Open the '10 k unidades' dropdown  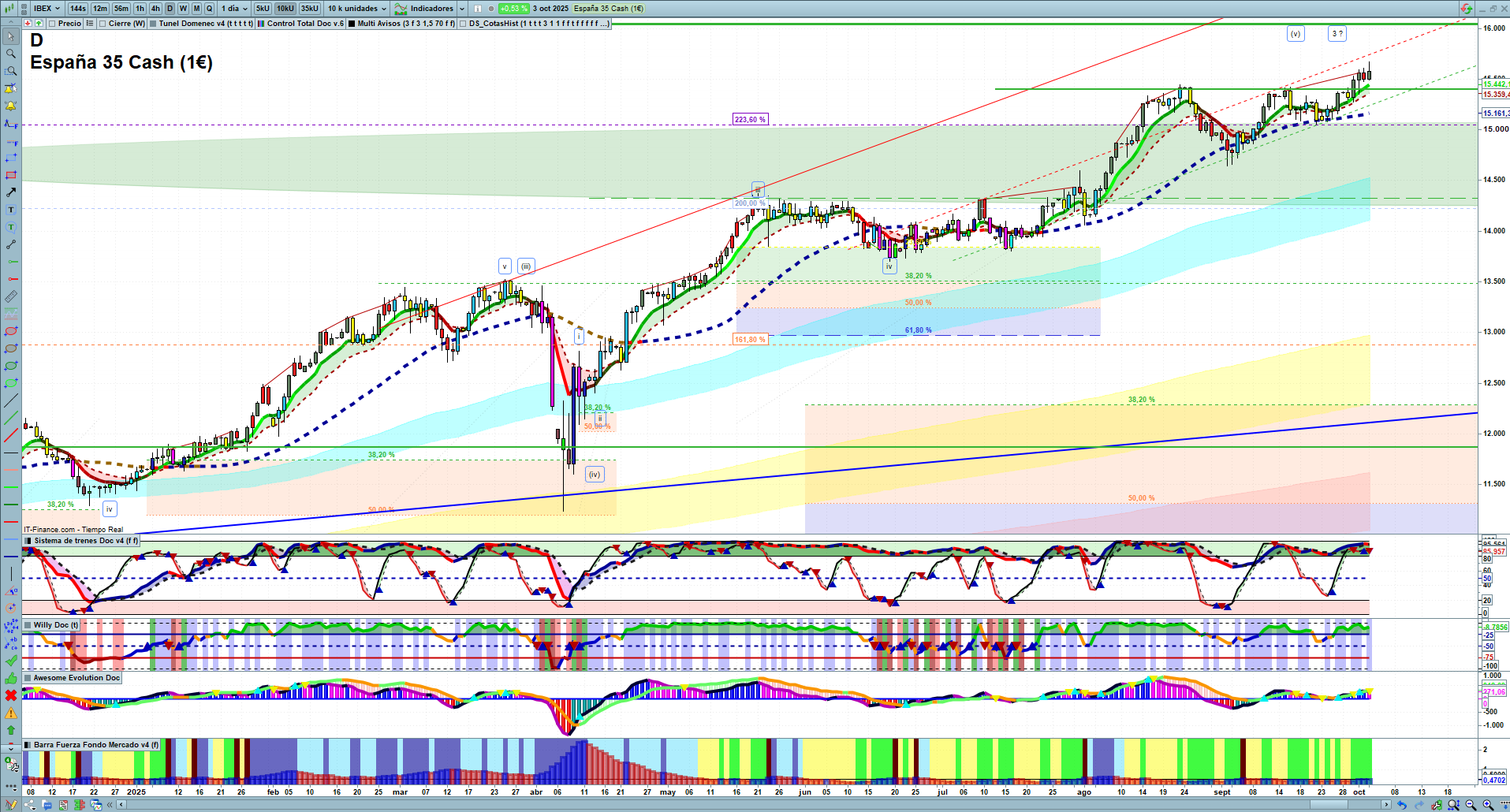(357, 9)
